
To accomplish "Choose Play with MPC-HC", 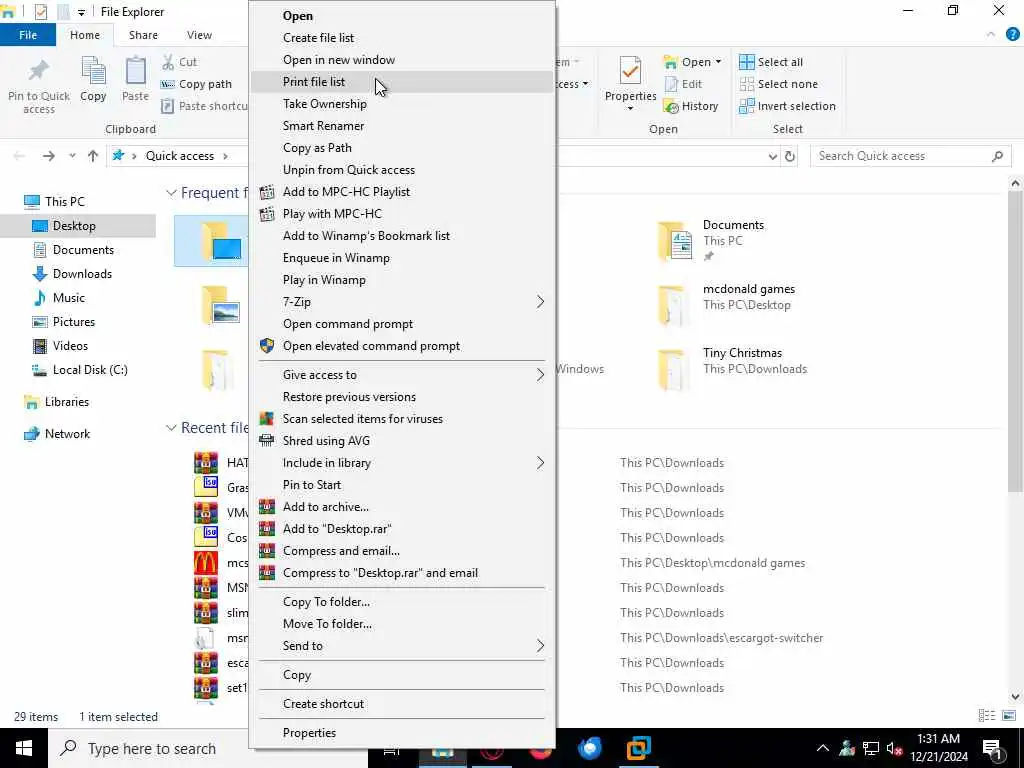I will 402,214.
